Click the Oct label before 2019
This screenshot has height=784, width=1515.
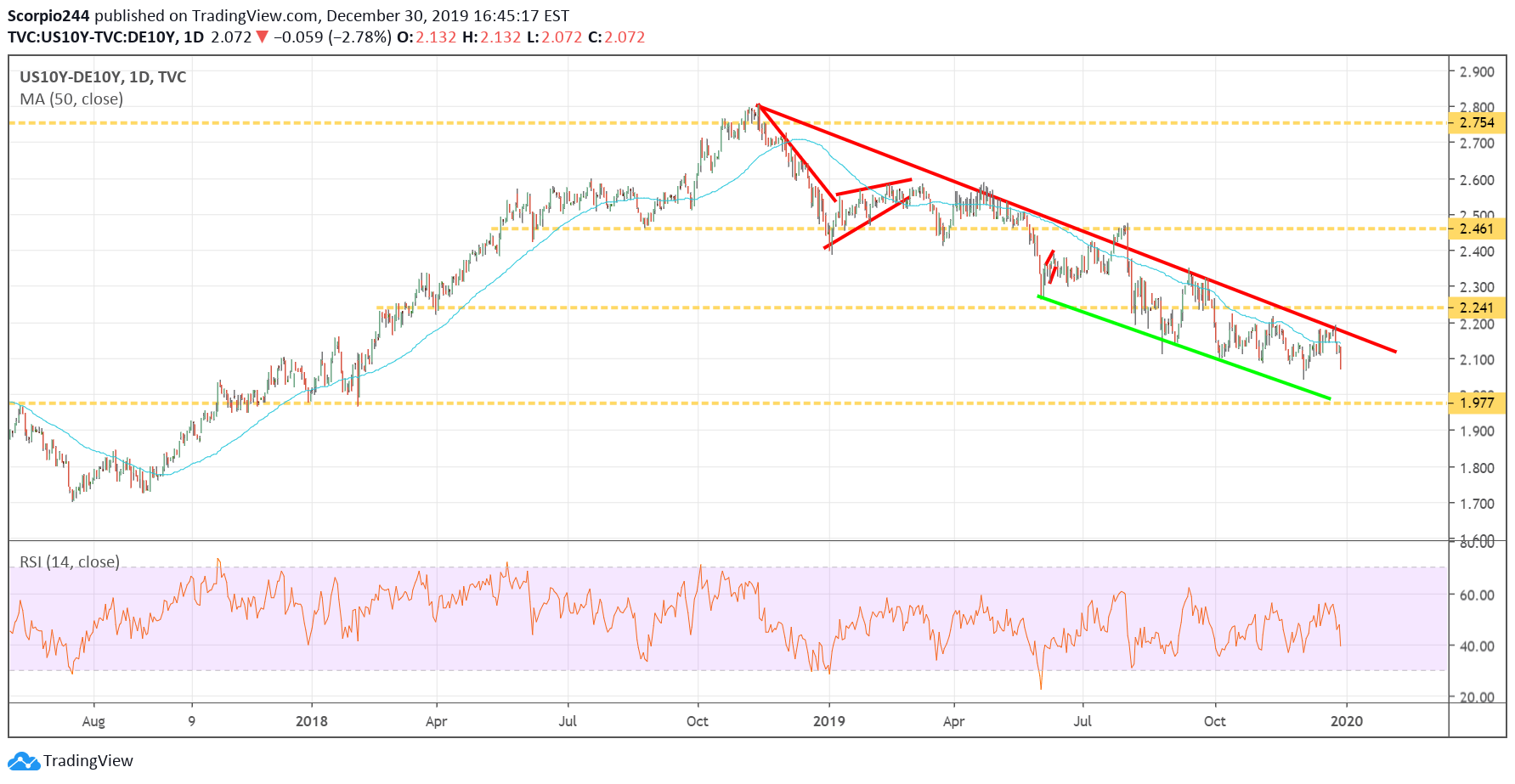698,722
